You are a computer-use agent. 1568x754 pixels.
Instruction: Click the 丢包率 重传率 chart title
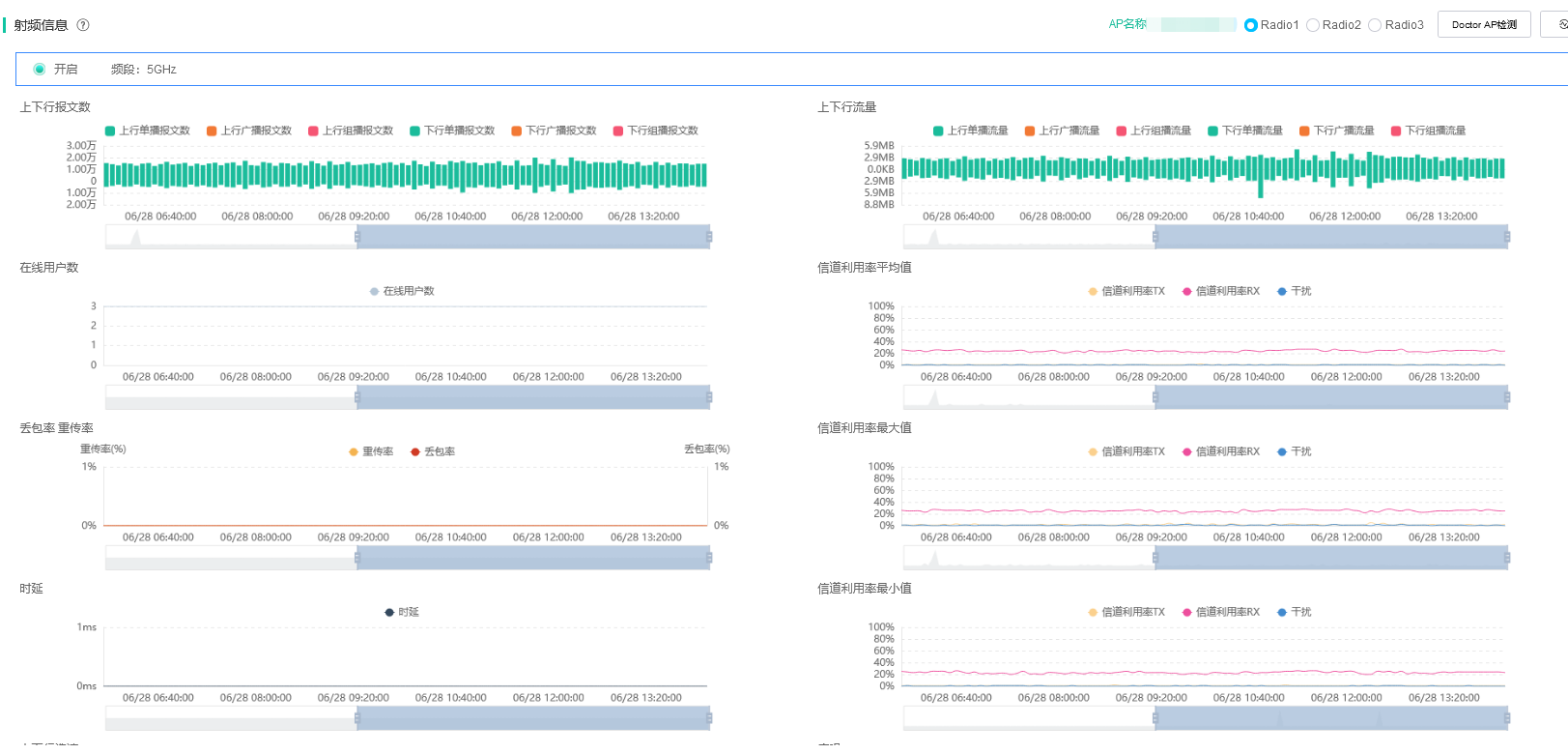[56, 428]
